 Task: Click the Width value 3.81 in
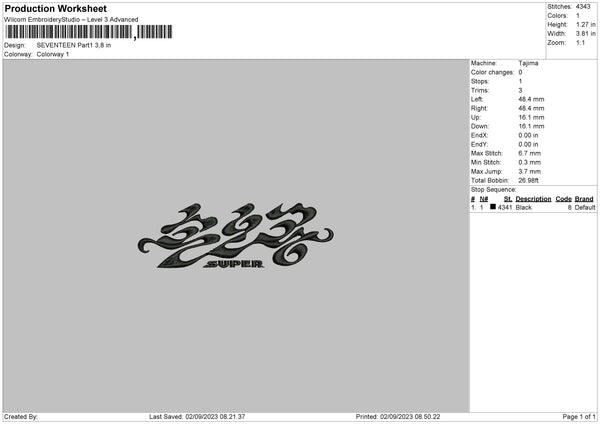coord(586,34)
